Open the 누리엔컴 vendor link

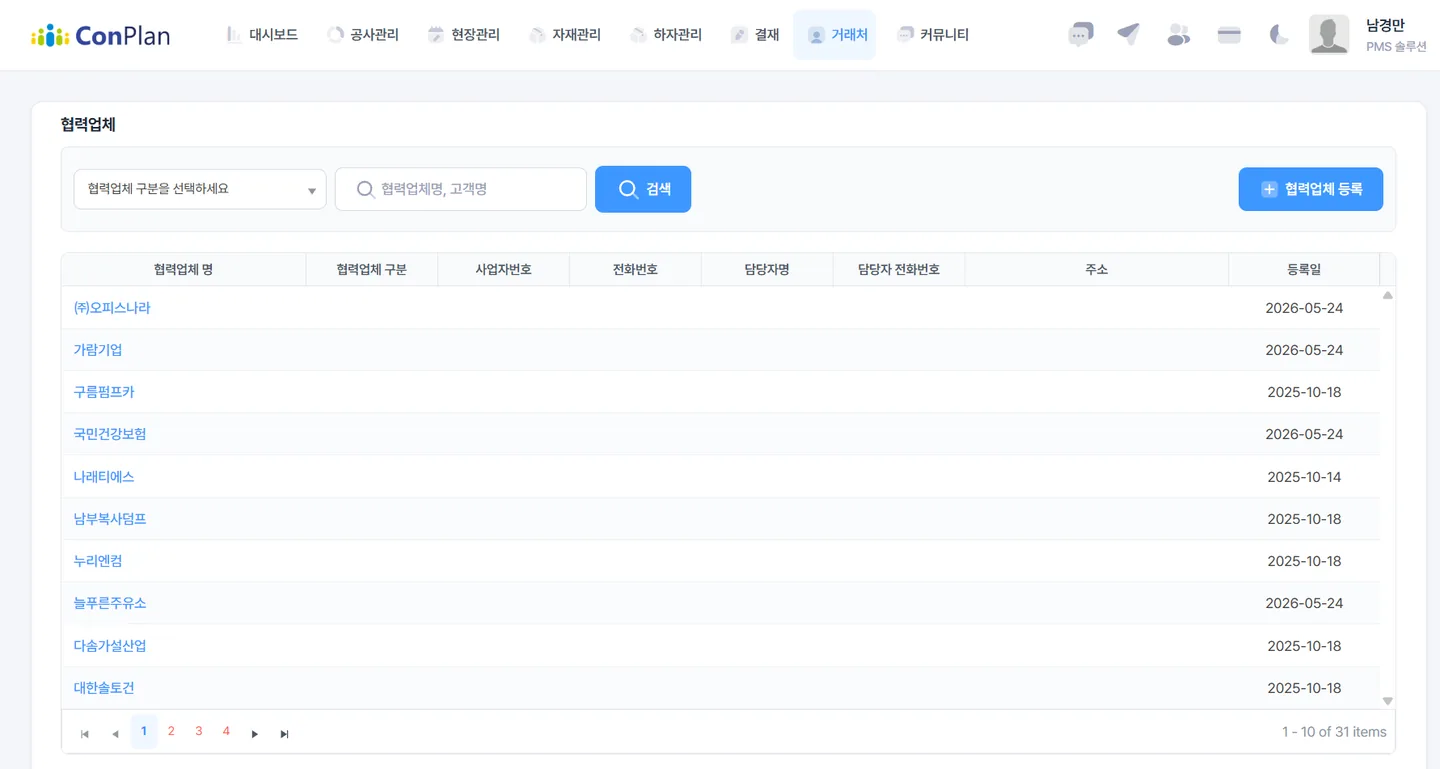pyautogui.click(x=98, y=561)
